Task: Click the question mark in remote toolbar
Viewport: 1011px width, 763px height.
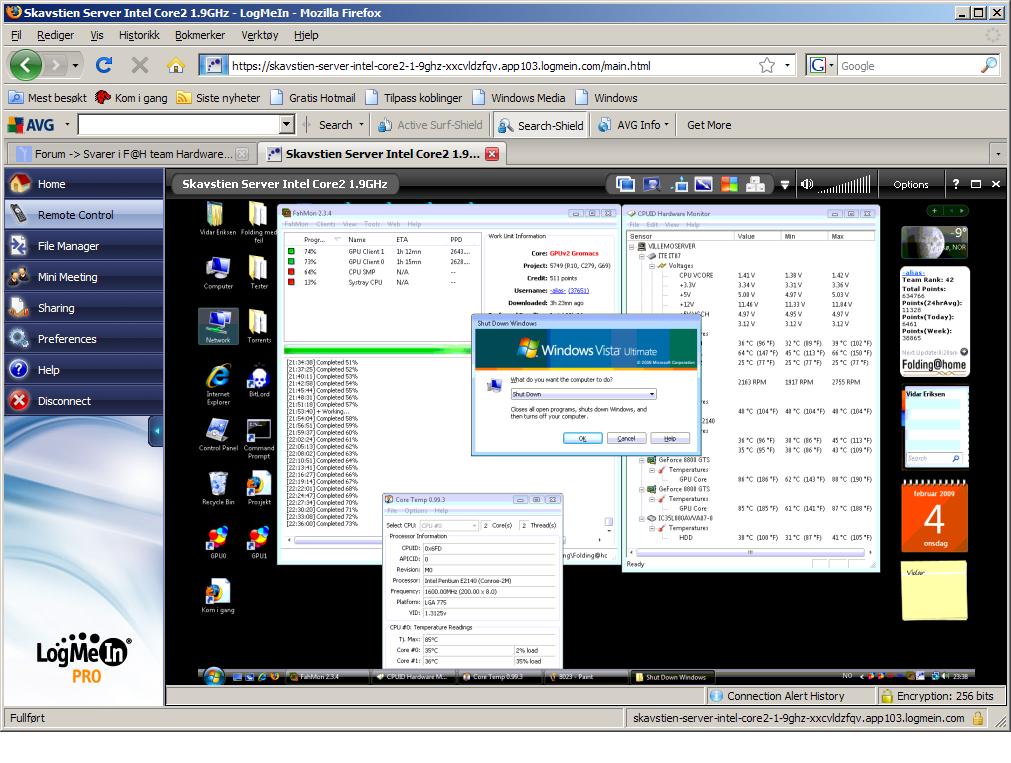Action: 956,184
